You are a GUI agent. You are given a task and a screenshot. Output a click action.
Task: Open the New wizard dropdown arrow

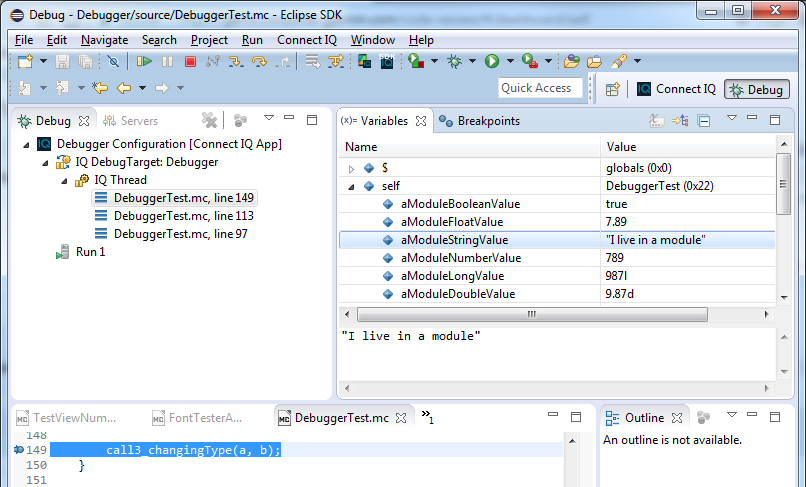43,61
